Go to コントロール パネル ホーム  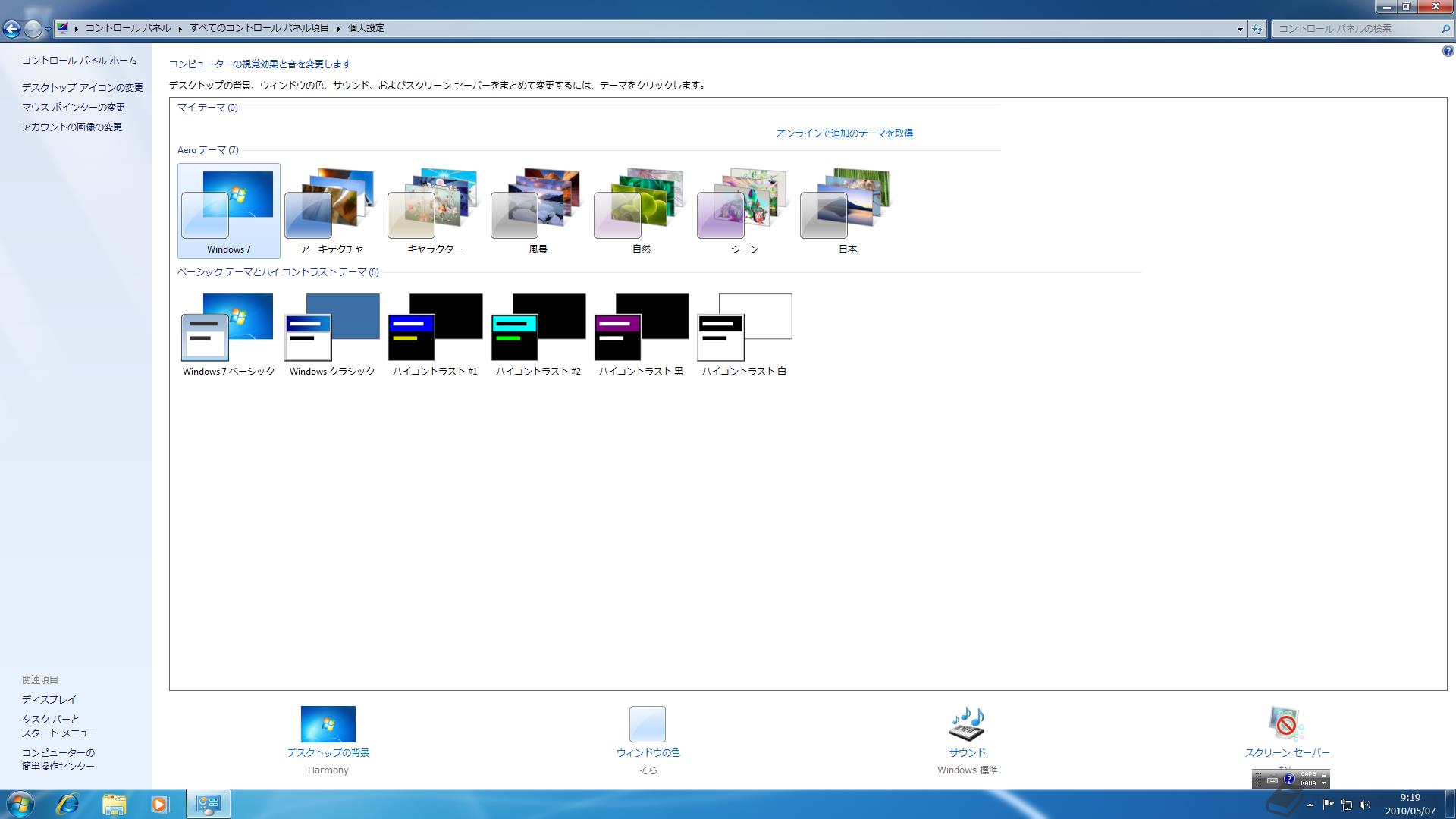(x=79, y=61)
